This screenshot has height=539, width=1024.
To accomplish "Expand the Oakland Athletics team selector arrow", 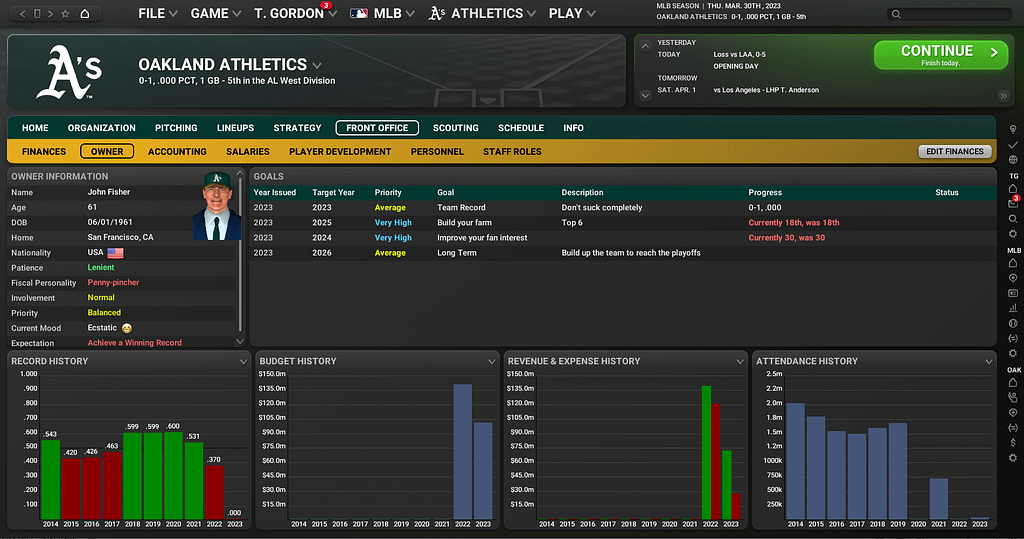I will coord(317,65).
